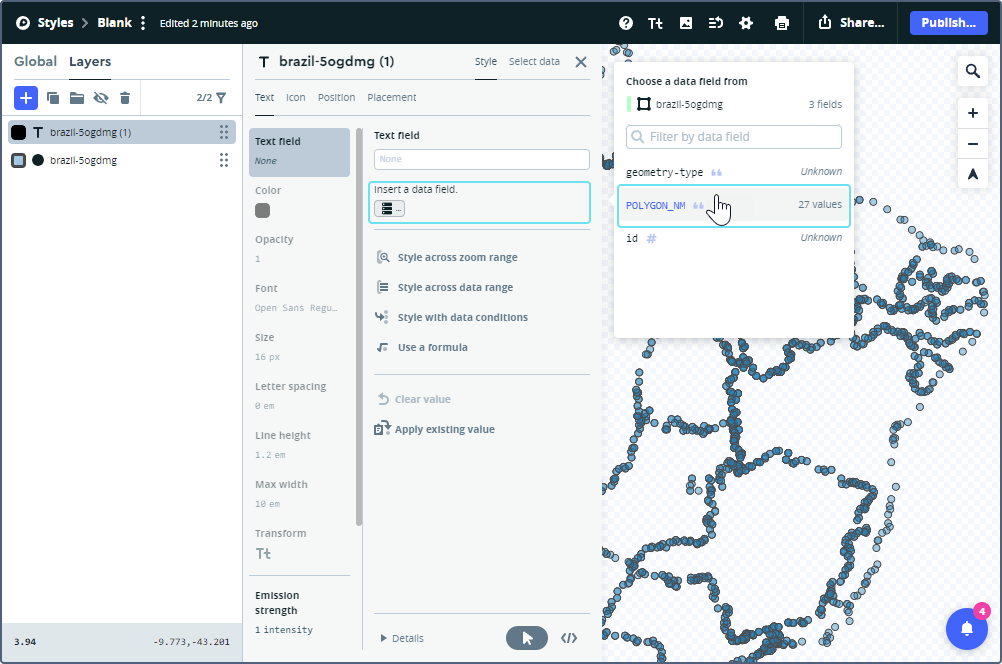Viewport: 1002px width, 664px height.
Task: Switch to the Global tab
Action: 35,62
